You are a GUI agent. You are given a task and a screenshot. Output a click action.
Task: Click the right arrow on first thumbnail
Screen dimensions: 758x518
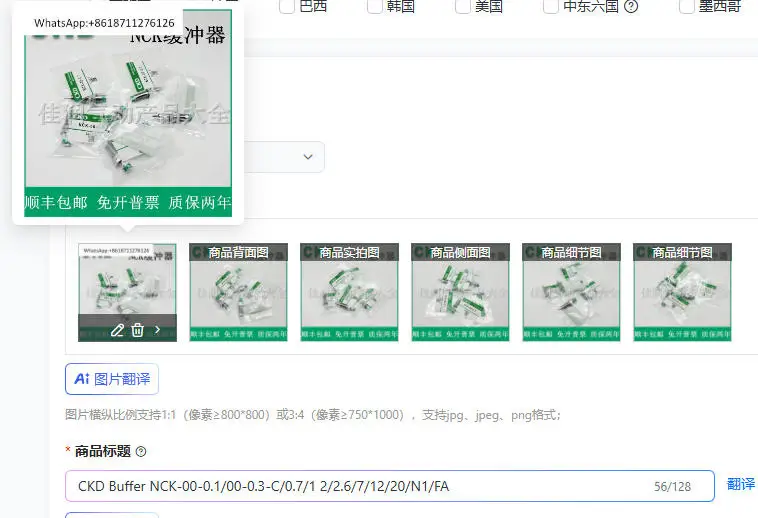158,330
